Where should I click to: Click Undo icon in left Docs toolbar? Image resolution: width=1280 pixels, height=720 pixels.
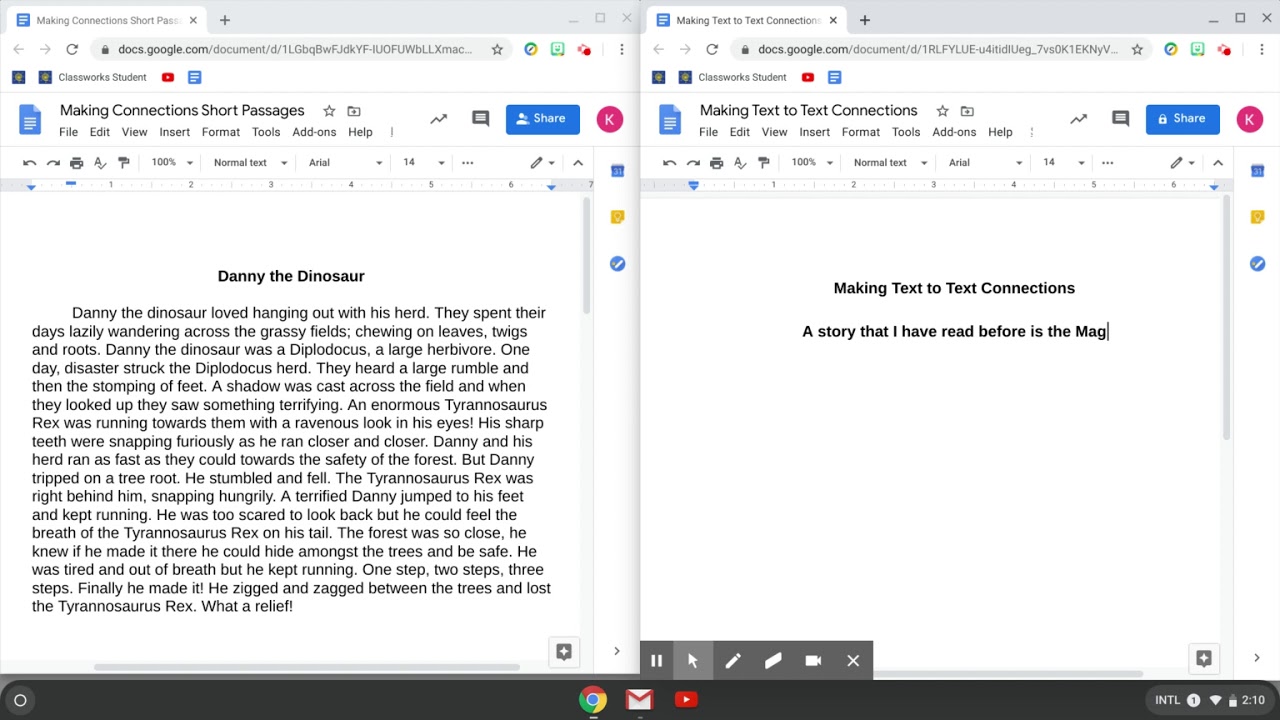click(30, 163)
